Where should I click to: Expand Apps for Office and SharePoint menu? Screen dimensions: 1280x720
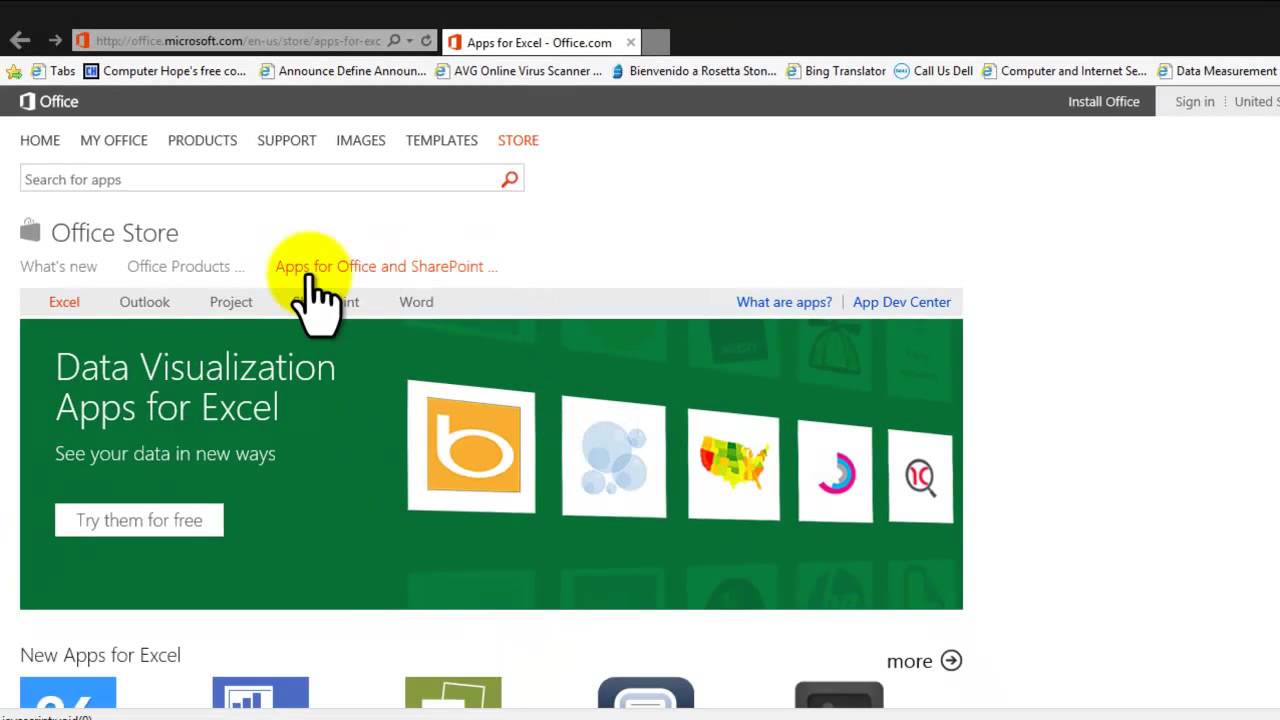[x=386, y=266]
